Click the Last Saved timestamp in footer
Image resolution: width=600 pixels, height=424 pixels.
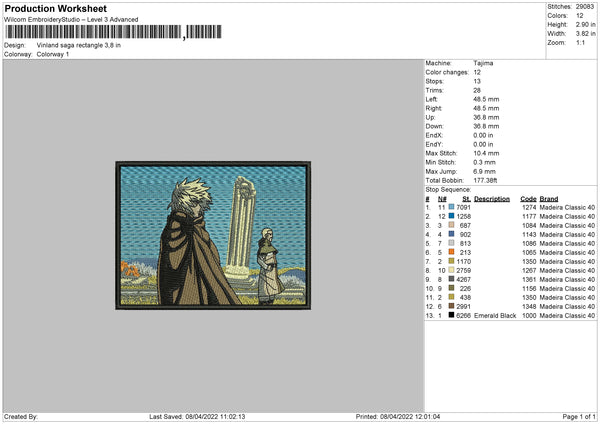[197, 416]
